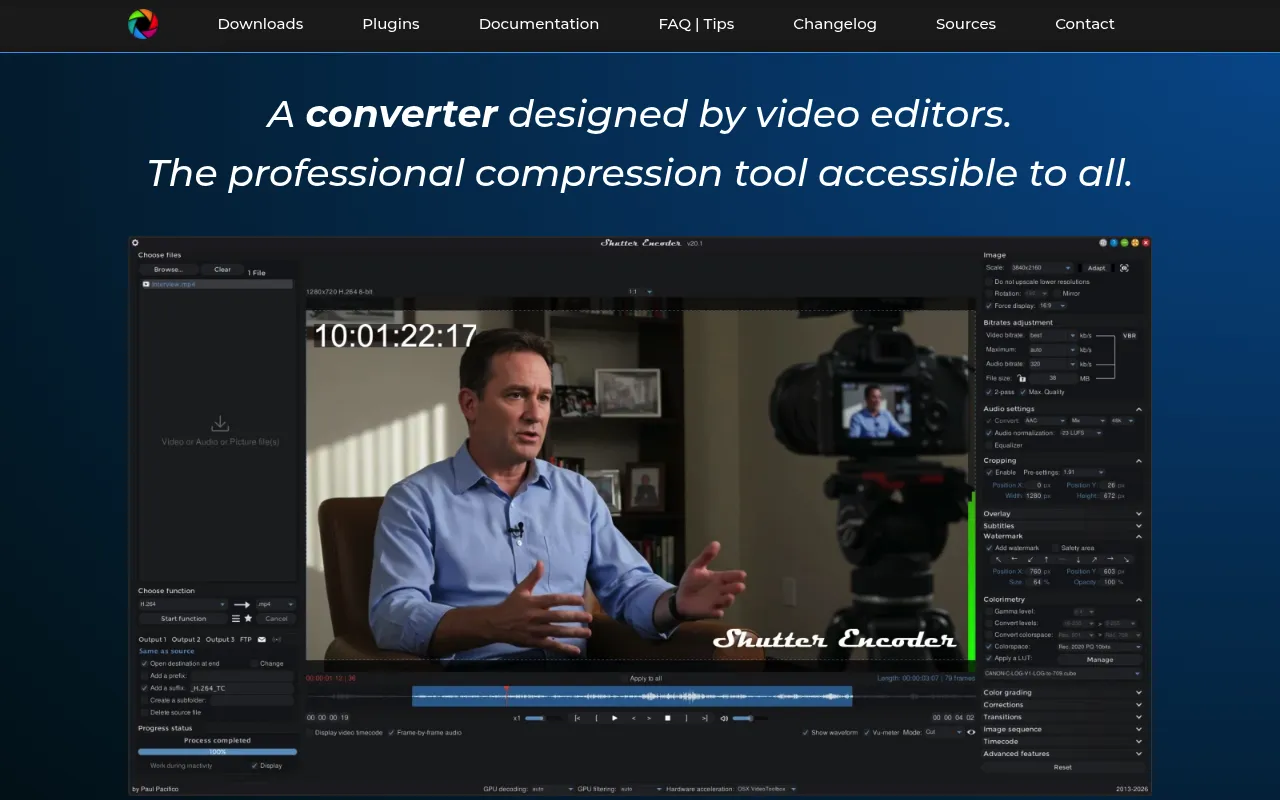The height and width of the screenshot is (800, 1280).
Task: Click the Shutter Encoder aperture logo
Action: 143,24
